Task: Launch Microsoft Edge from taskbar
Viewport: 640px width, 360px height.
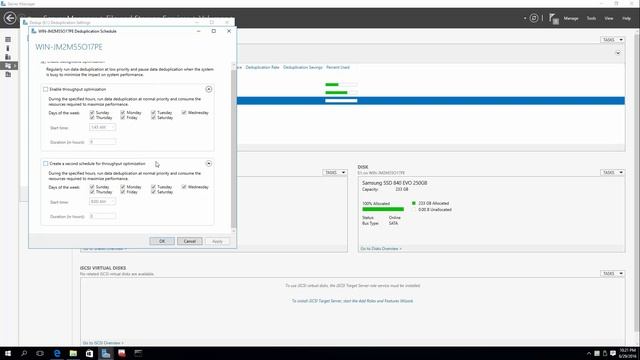Action: (57, 353)
